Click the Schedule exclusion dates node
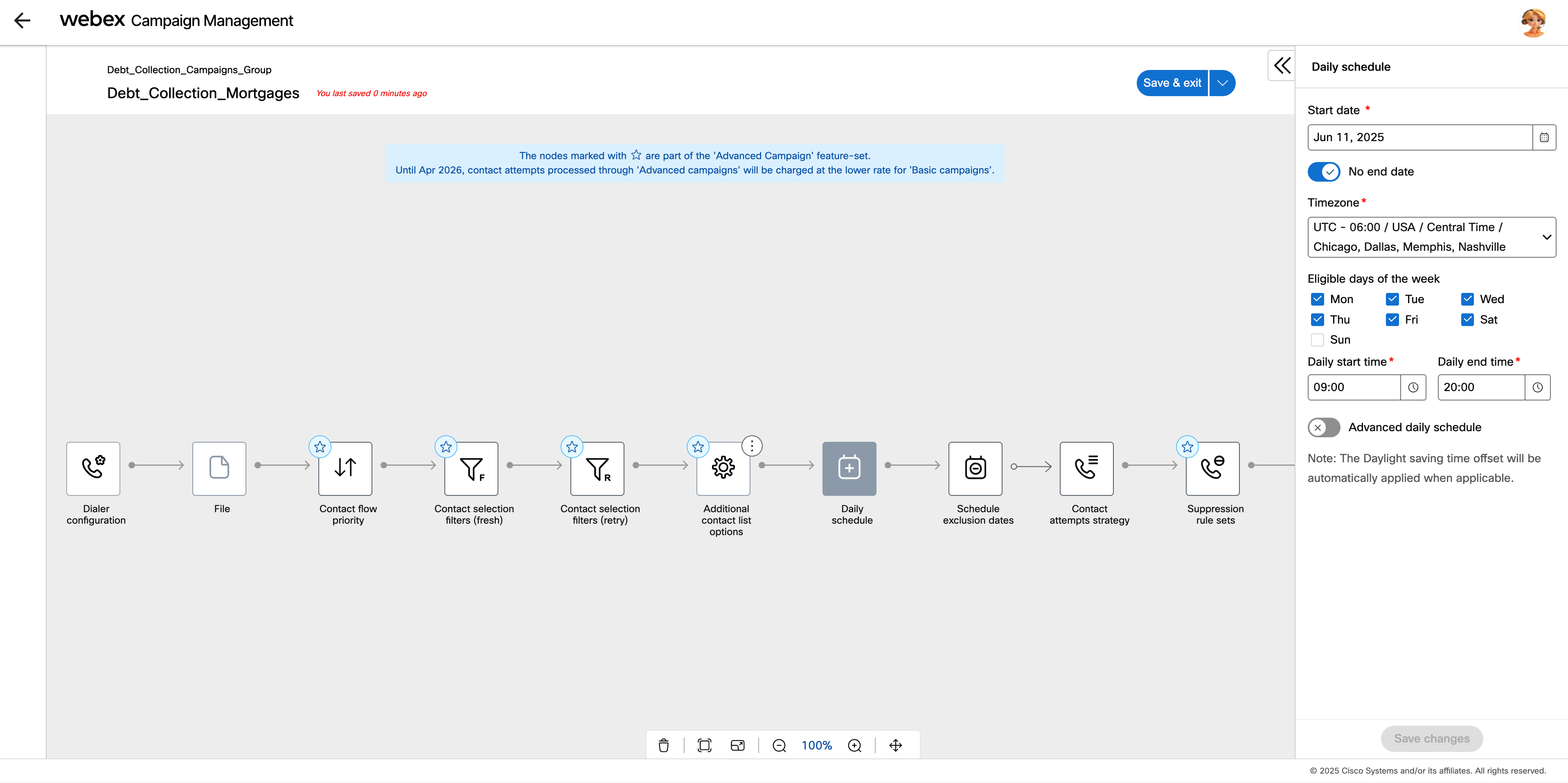Screen dimensions: 1568x783 coord(975,468)
